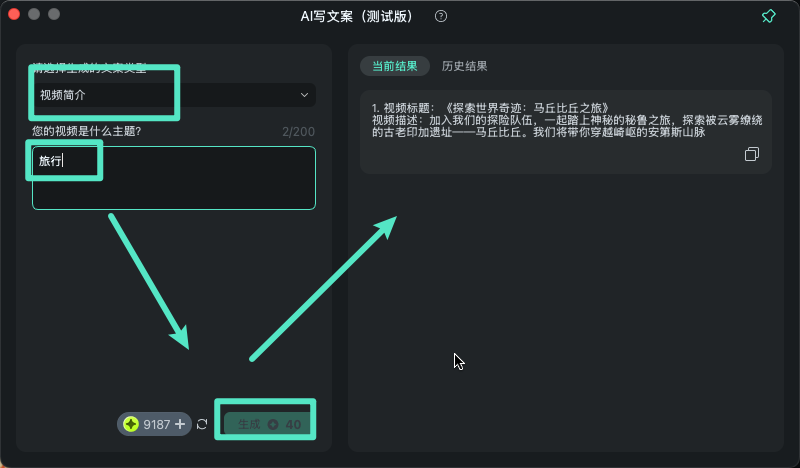Click the 2/200 character counter
This screenshot has width=800, height=468.
[x=298, y=132]
